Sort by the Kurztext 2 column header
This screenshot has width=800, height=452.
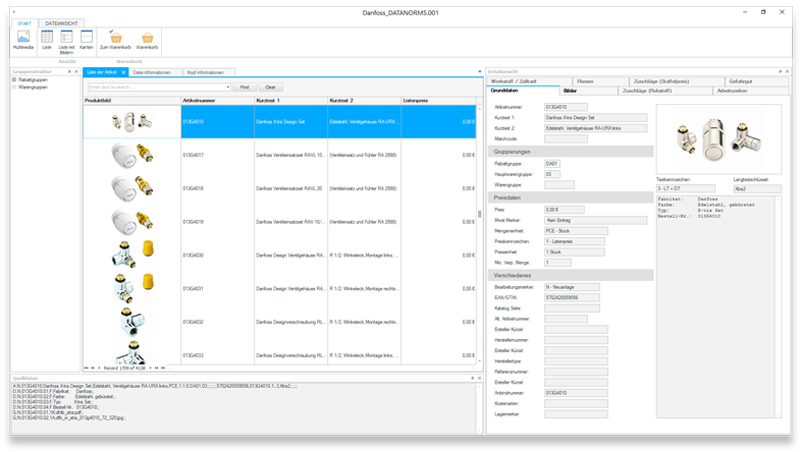(x=364, y=101)
